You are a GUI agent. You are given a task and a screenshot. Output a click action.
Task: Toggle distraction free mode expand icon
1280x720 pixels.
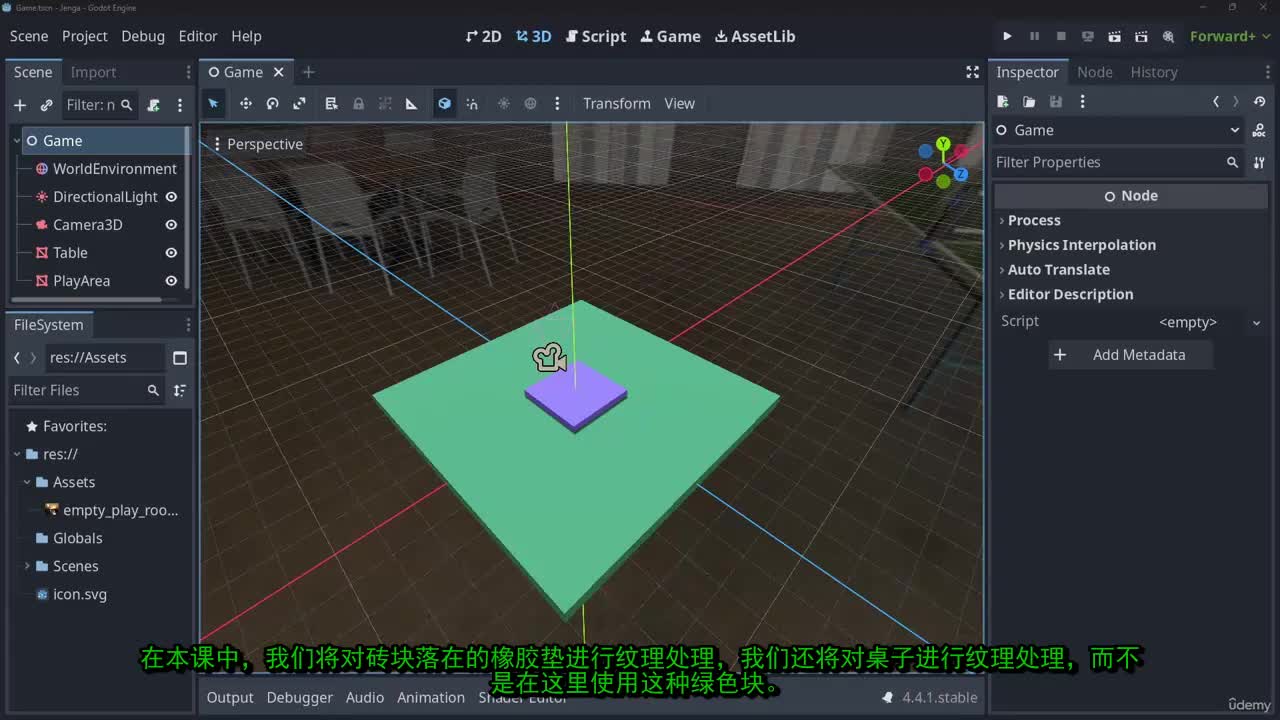(972, 72)
